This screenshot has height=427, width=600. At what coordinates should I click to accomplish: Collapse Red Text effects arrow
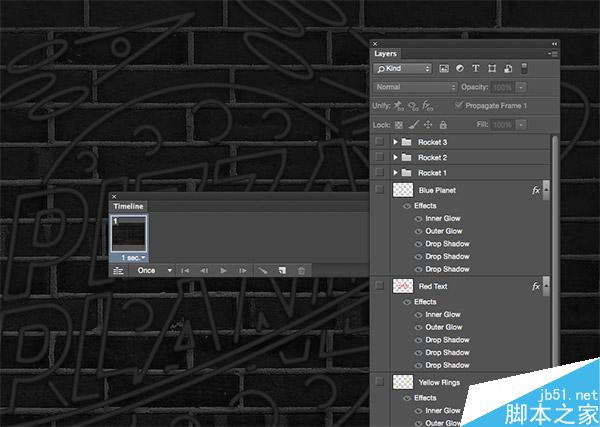546,286
